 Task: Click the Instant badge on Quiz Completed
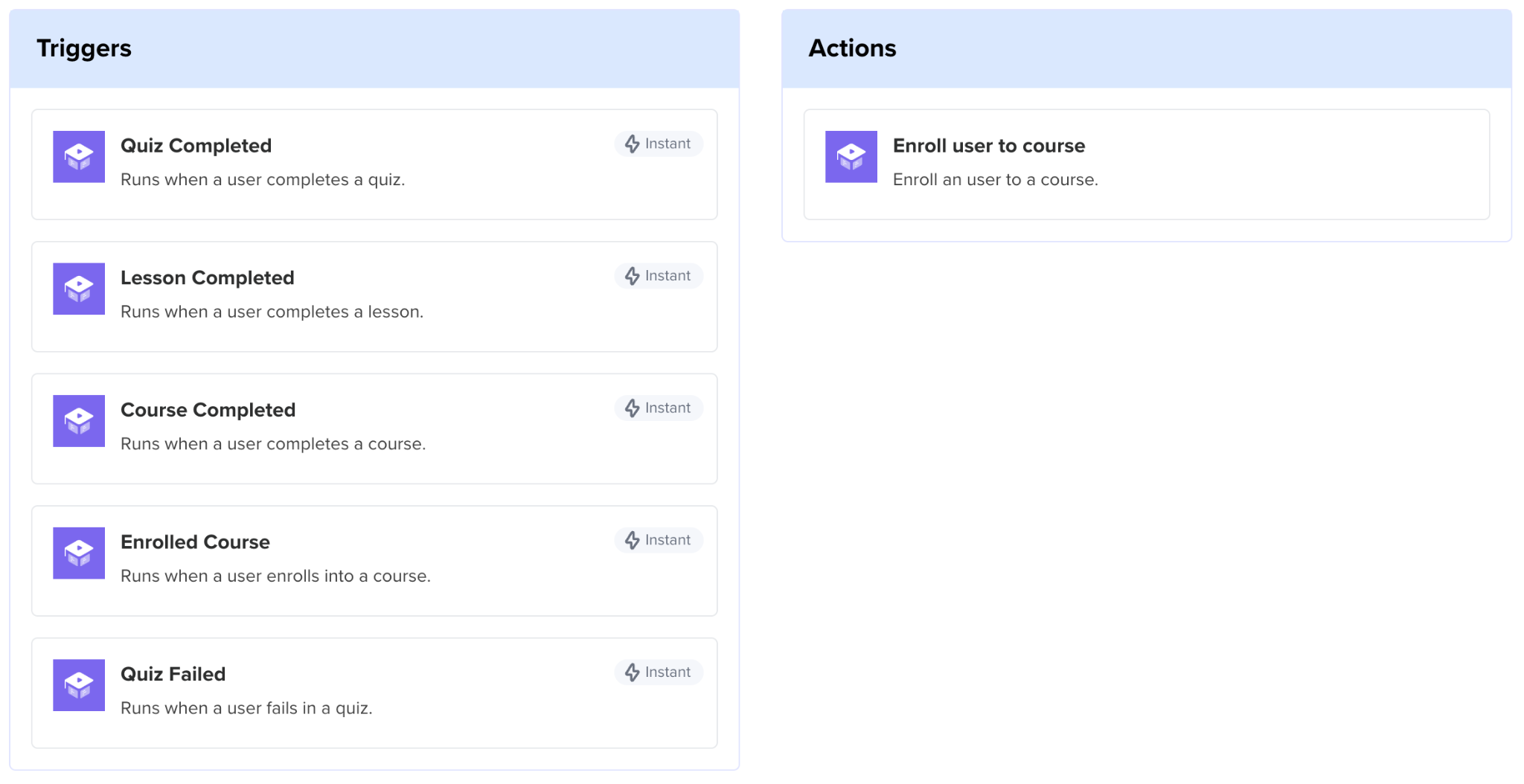pos(659,144)
